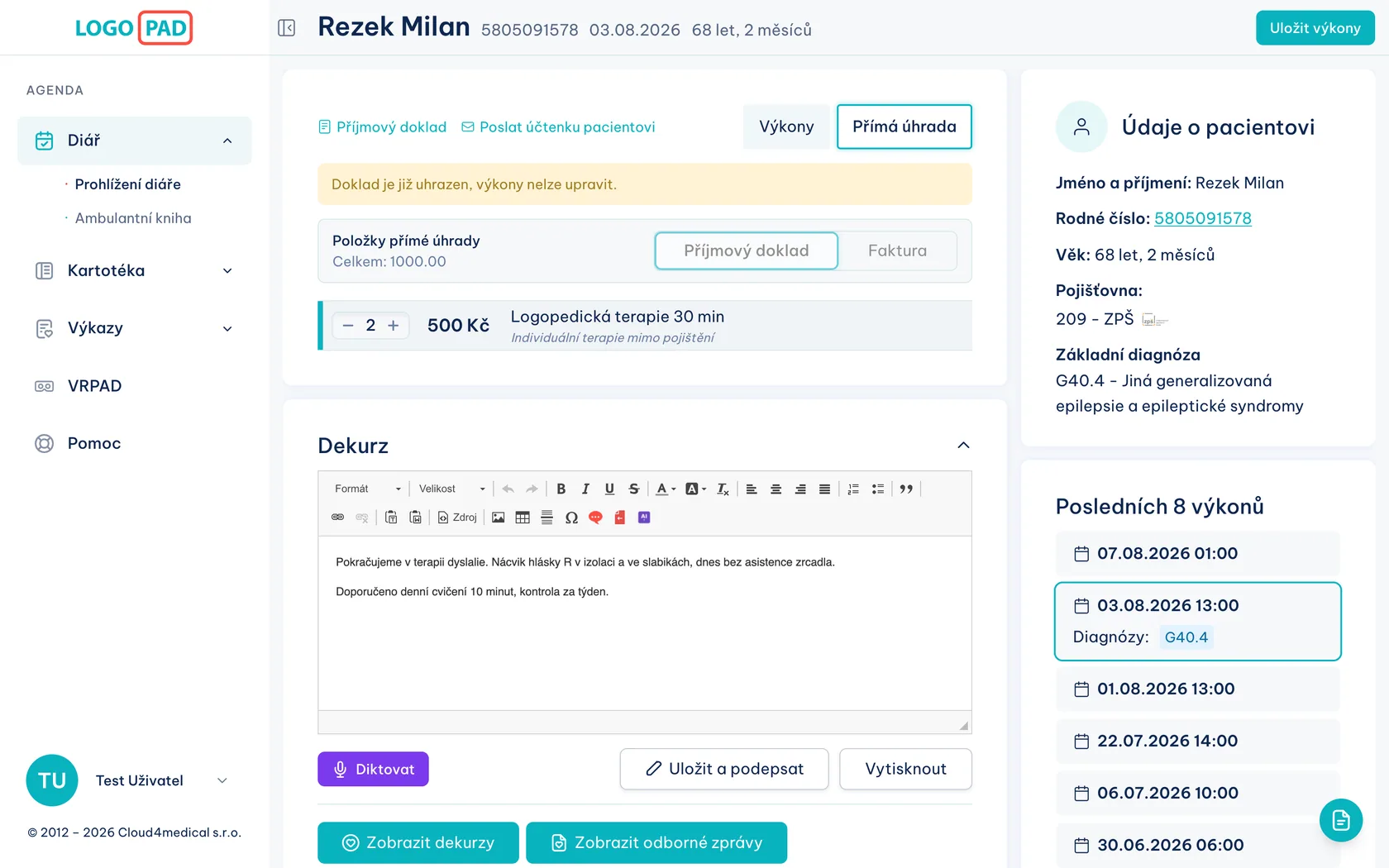Collapse the Dekurz section with the chevron
Viewport: 1389px width, 868px height.
[963, 446]
